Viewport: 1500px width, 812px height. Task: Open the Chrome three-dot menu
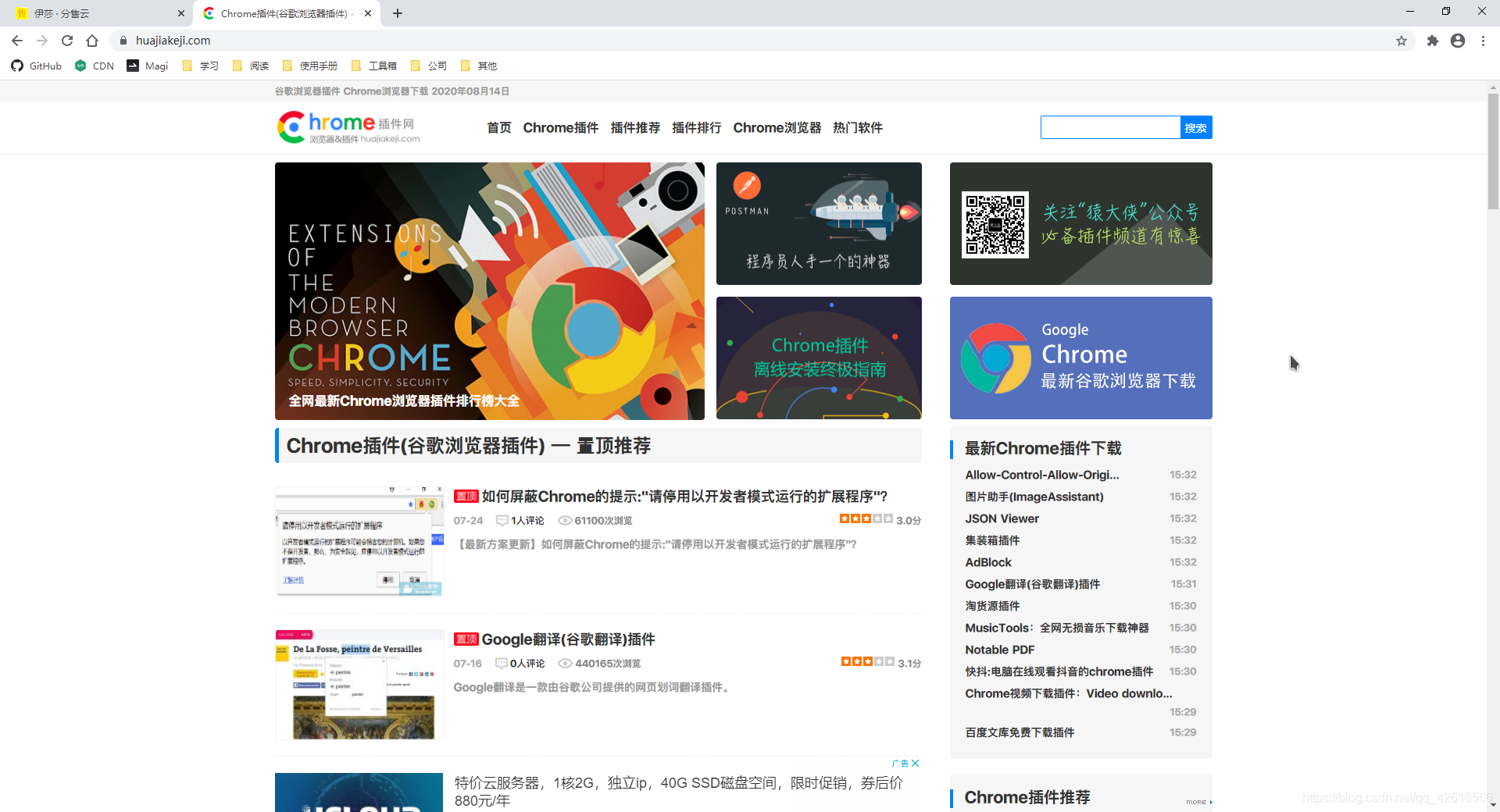click(x=1483, y=41)
